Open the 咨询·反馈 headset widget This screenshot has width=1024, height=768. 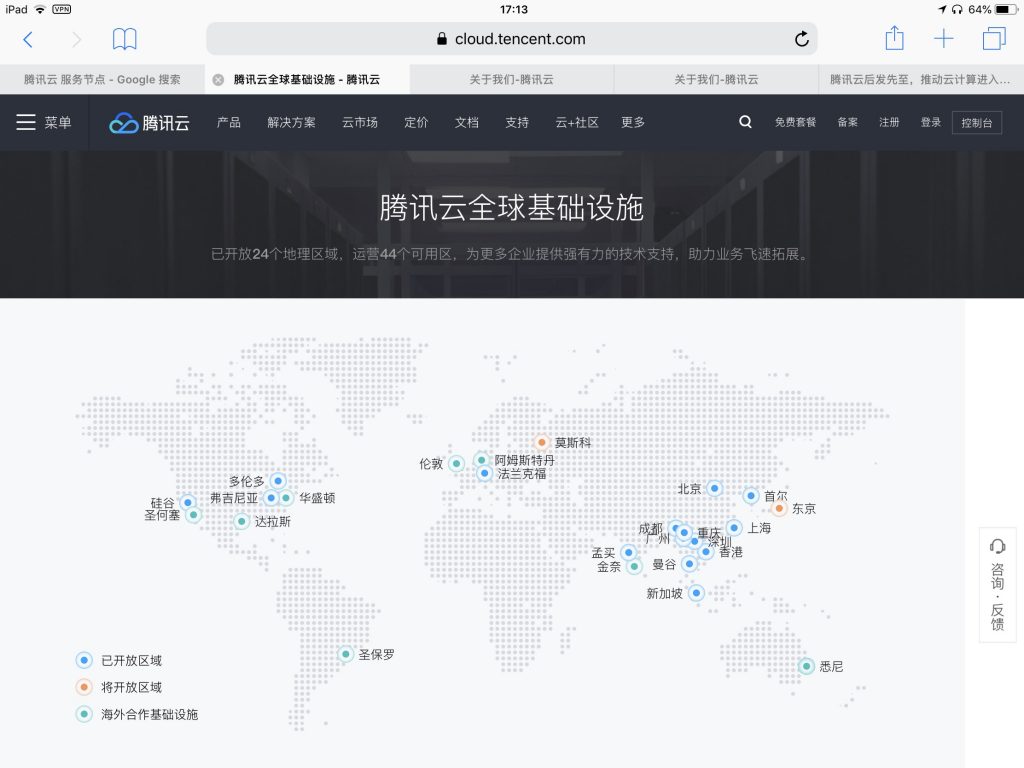click(997, 584)
